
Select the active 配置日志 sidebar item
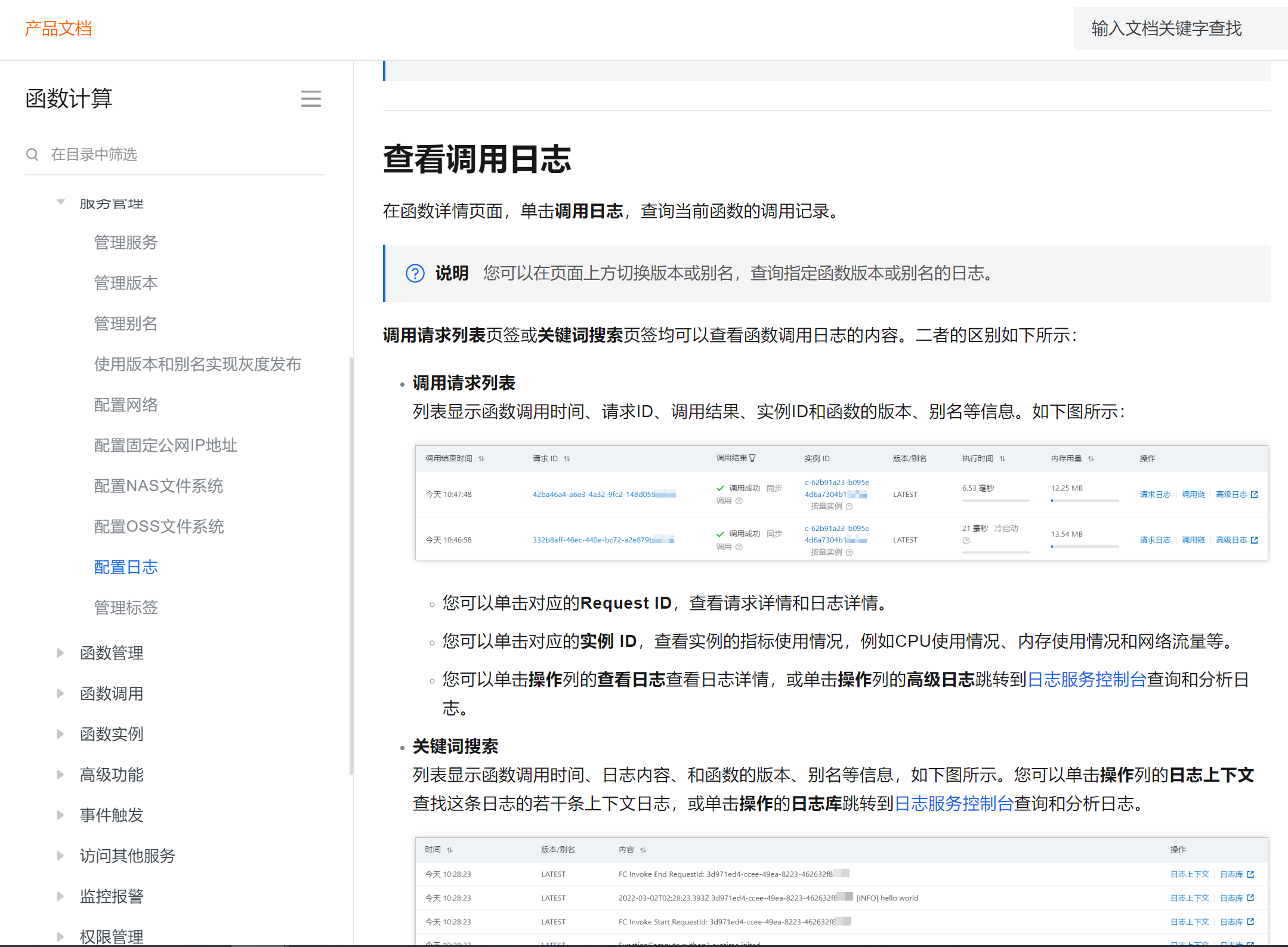(126, 567)
